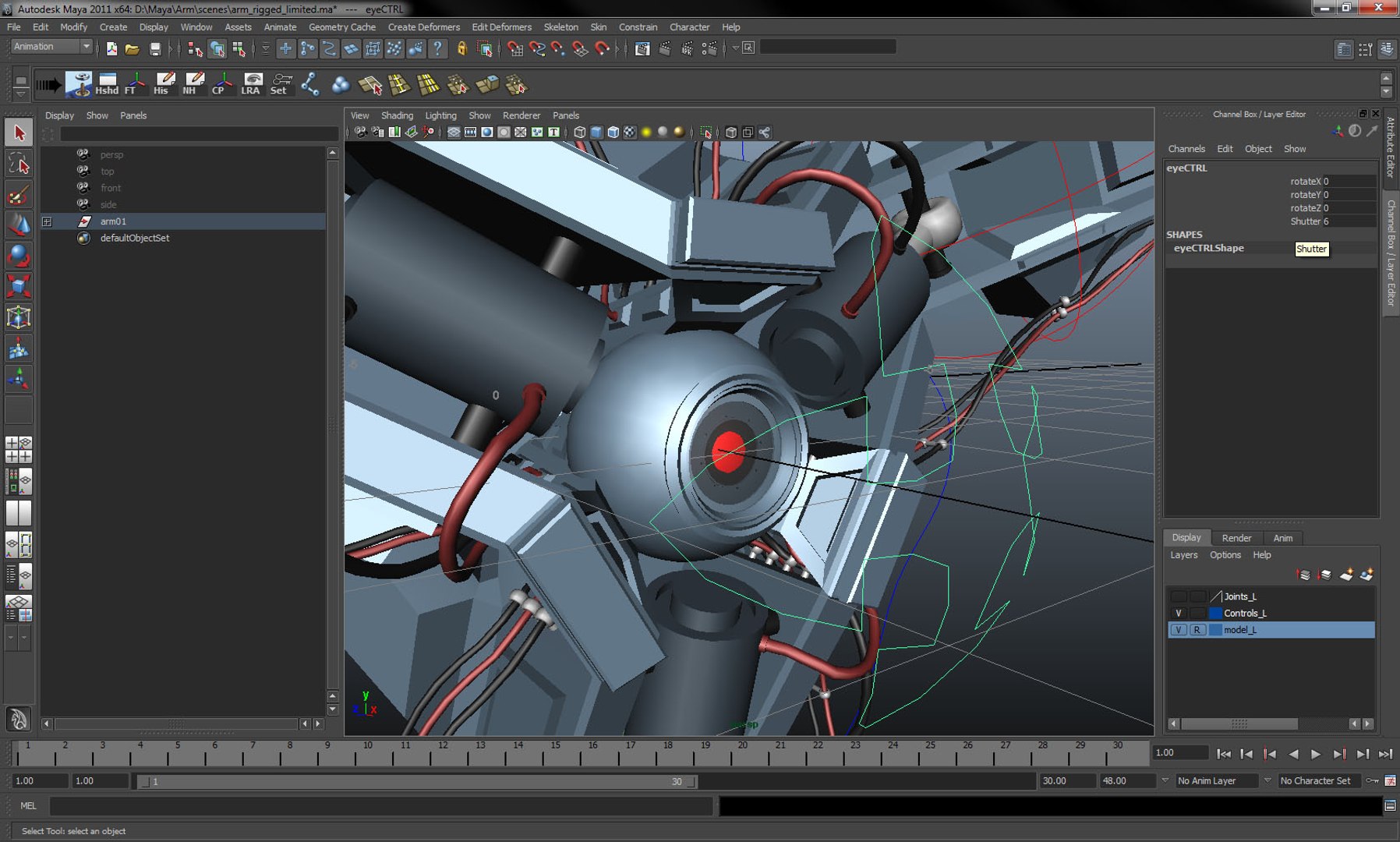Viewport: 1400px width, 842px height.
Task: Click the Controls_L layer blue color swatch
Action: click(1215, 613)
